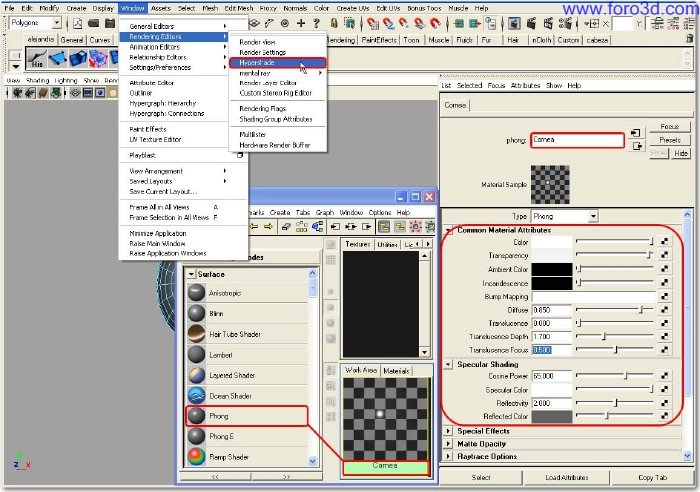Click the Translucence Depth value field
The image size is (700, 492).
pos(551,336)
